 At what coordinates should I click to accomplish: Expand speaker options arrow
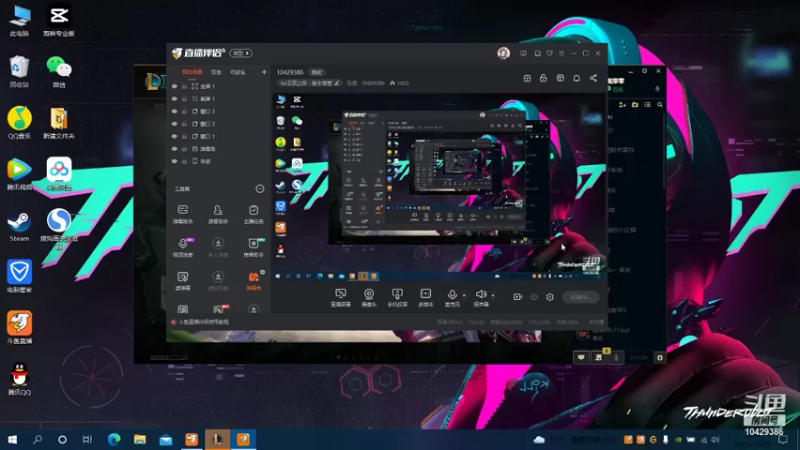point(493,295)
